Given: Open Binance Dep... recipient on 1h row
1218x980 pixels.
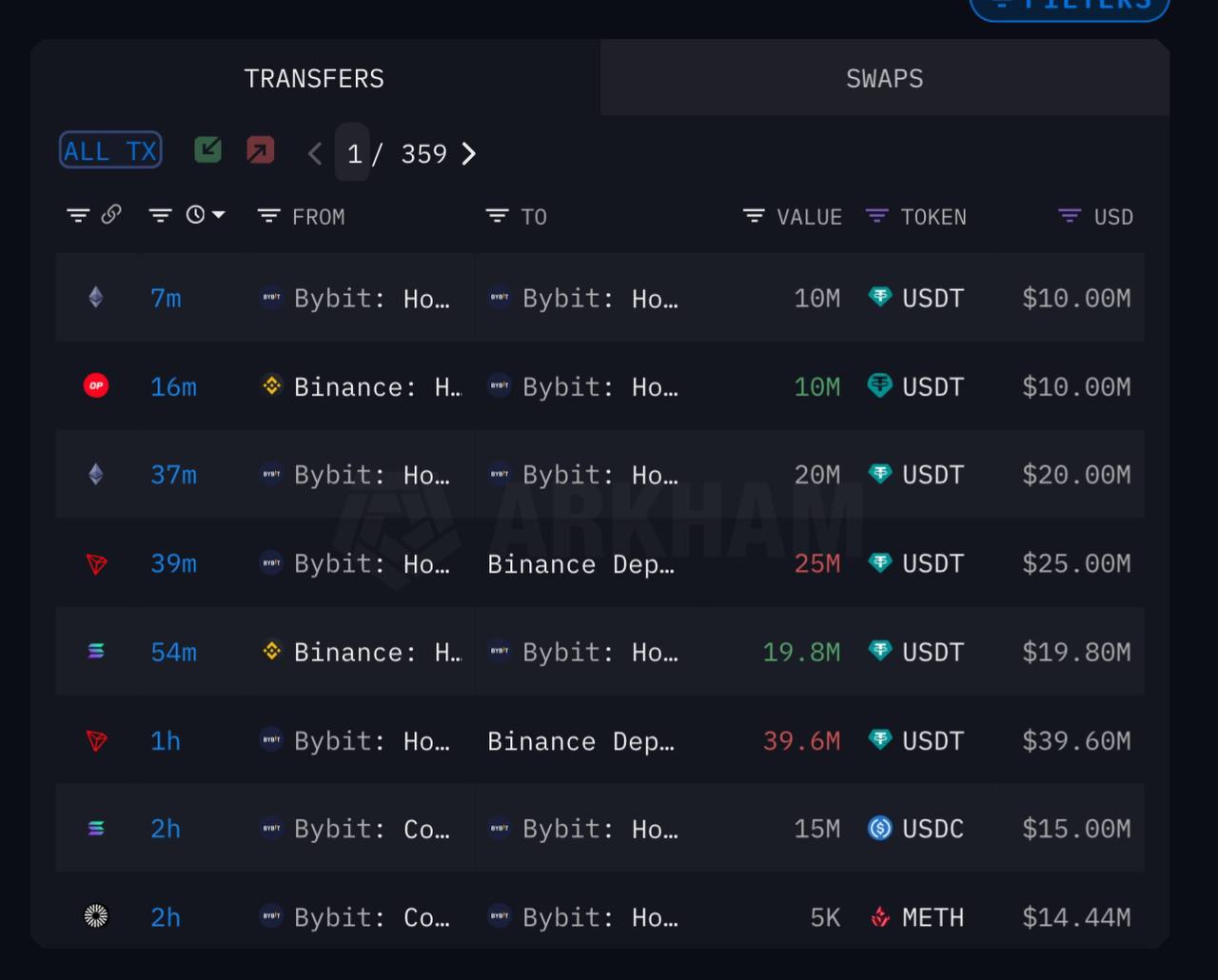Looking at the screenshot, I should [580, 741].
